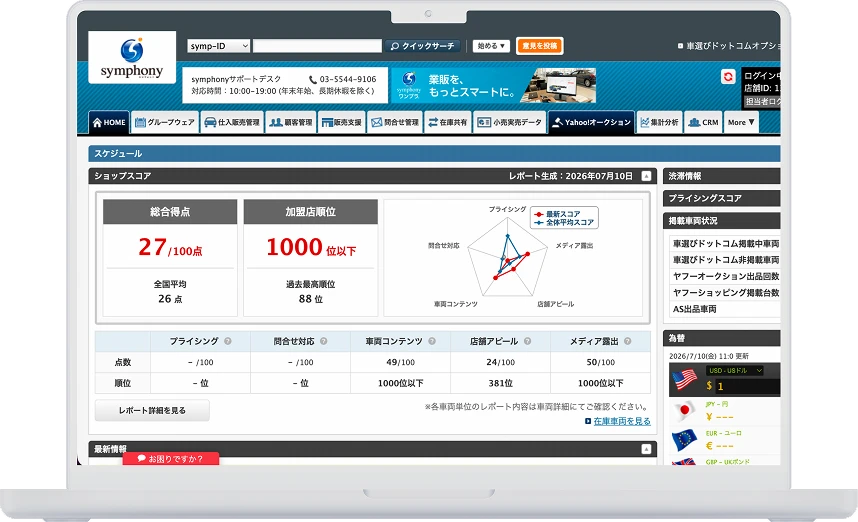Open the symp-ID search type dropdown
858x522 pixels.
coord(218,46)
